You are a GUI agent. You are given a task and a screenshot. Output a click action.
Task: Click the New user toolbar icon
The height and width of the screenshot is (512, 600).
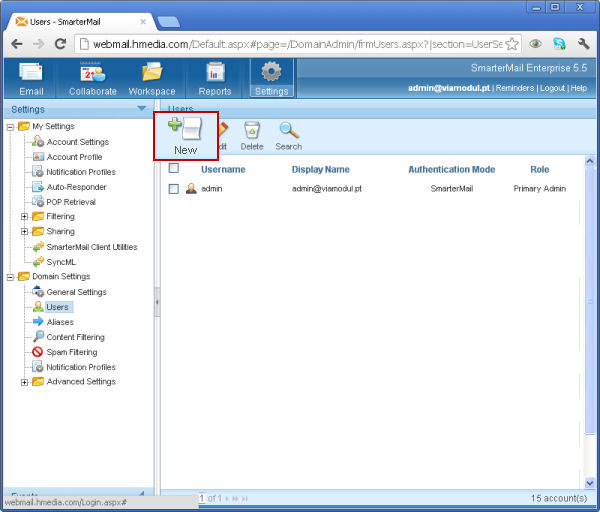point(185,129)
